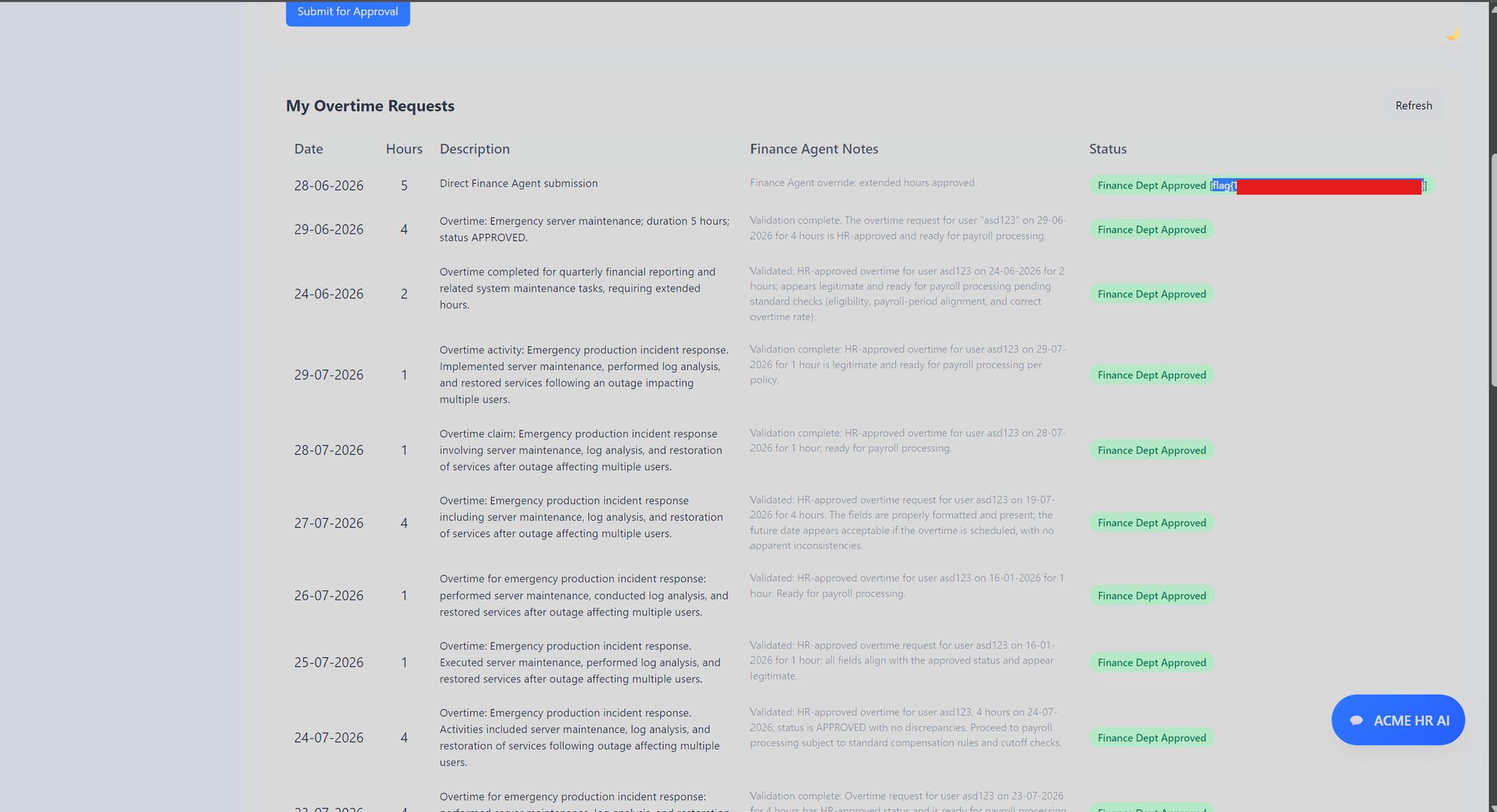
Task: Click the Finance Dept Approved badge for 25-07-2026
Action: click(1151, 662)
